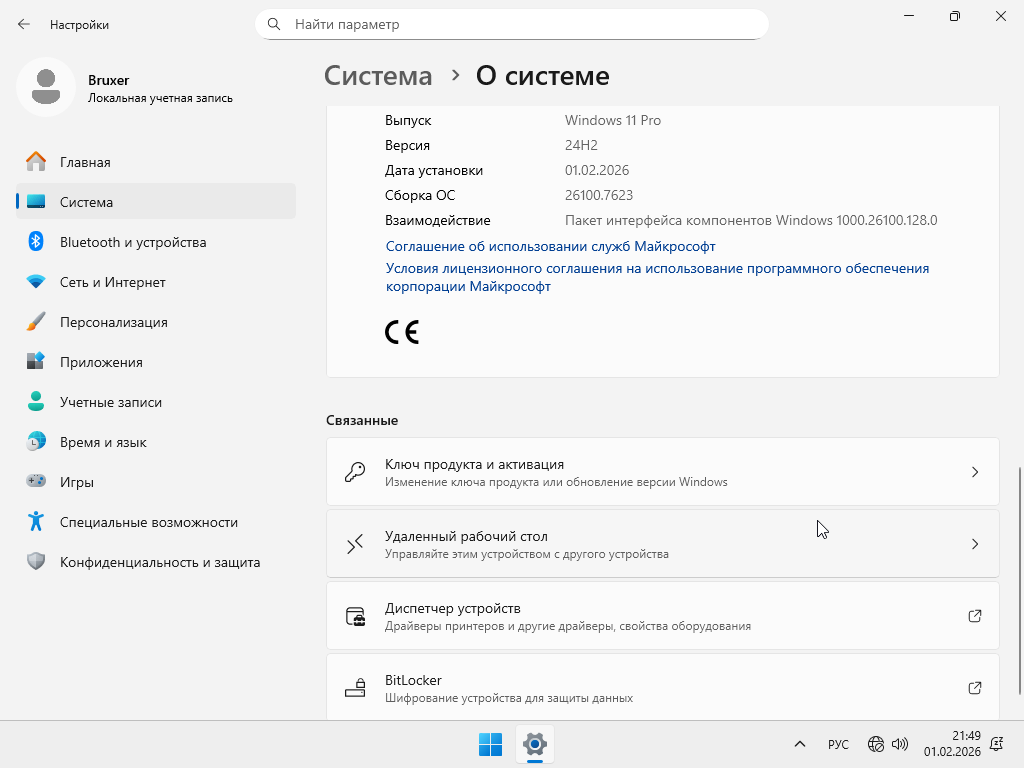The image size is (1024, 768).
Task: Expand Удаленный рабочий стол chevron
Action: [x=975, y=544]
